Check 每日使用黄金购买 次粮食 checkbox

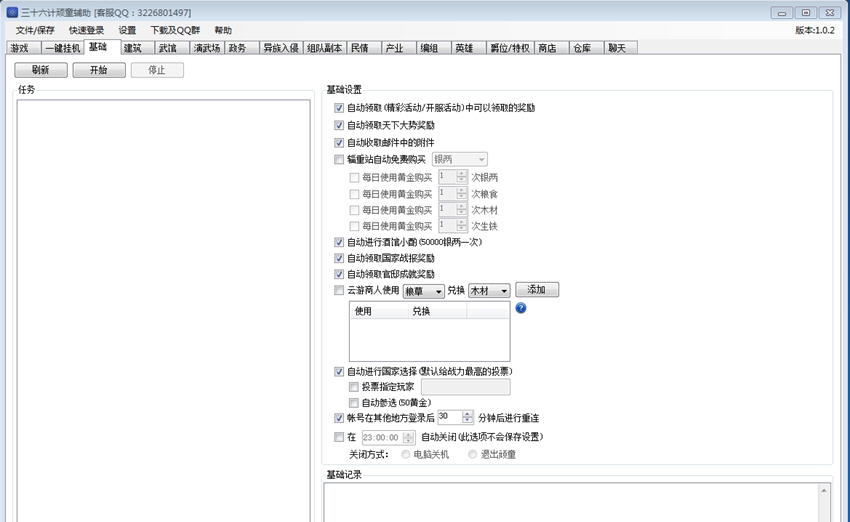click(x=354, y=194)
